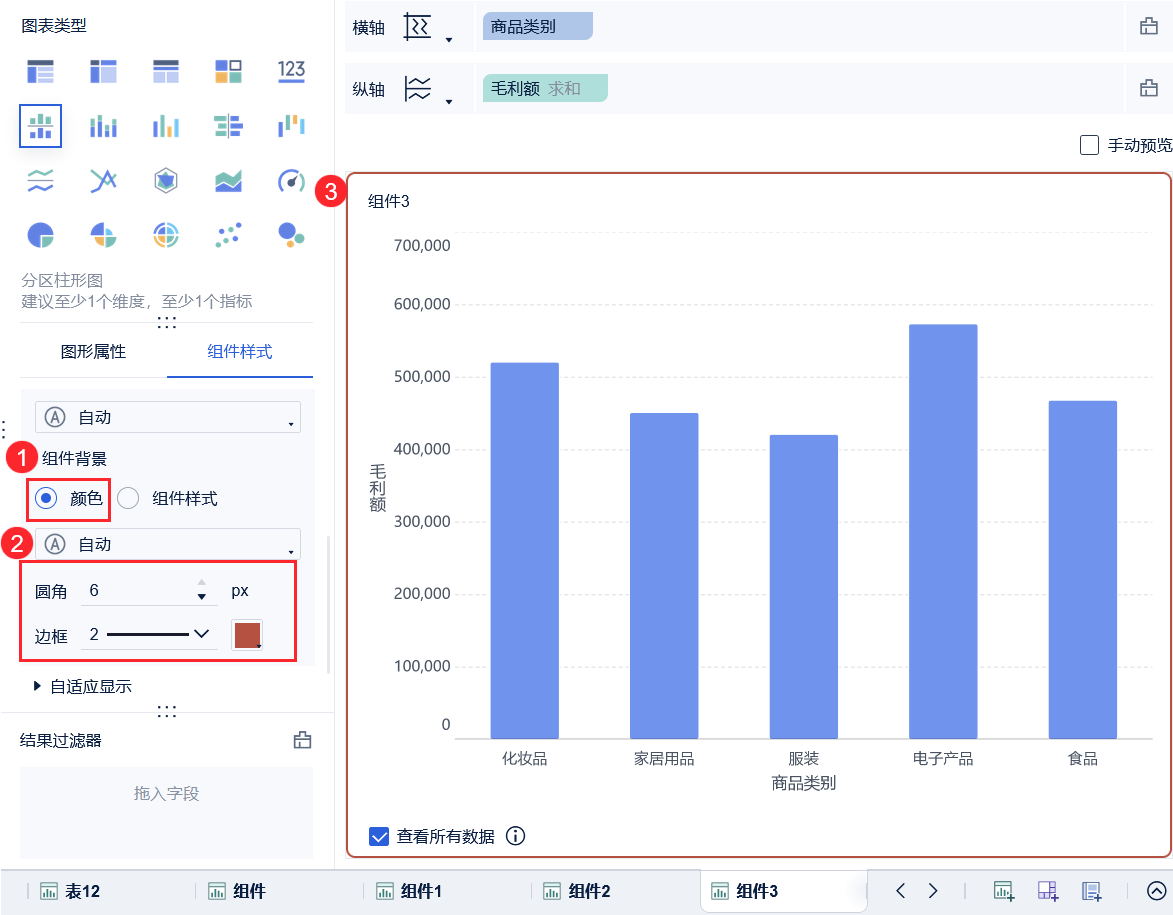Select the multi-layer pie chart icon
The width and height of the screenshot is (1173, 915).
coord(166,236)
